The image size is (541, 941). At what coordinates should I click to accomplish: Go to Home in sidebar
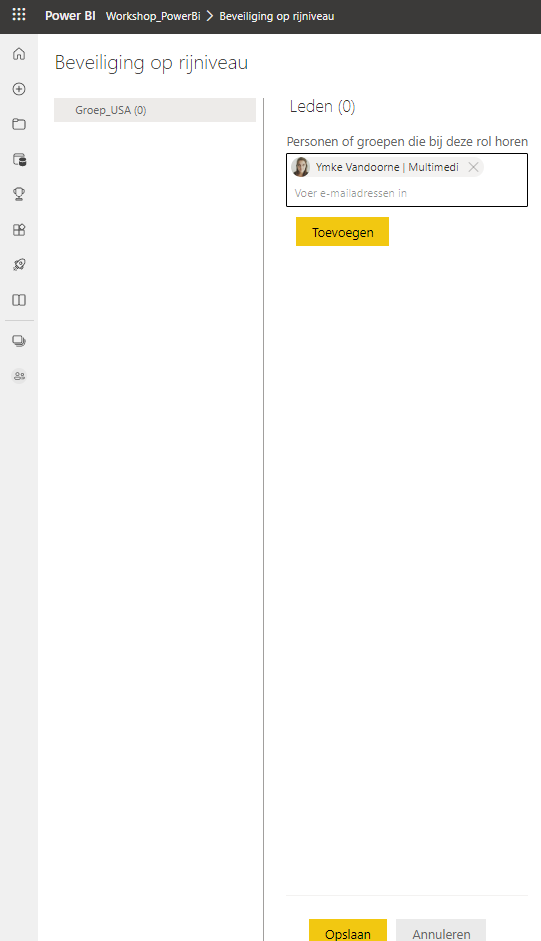pyautogui.click(x=19, y=54)
